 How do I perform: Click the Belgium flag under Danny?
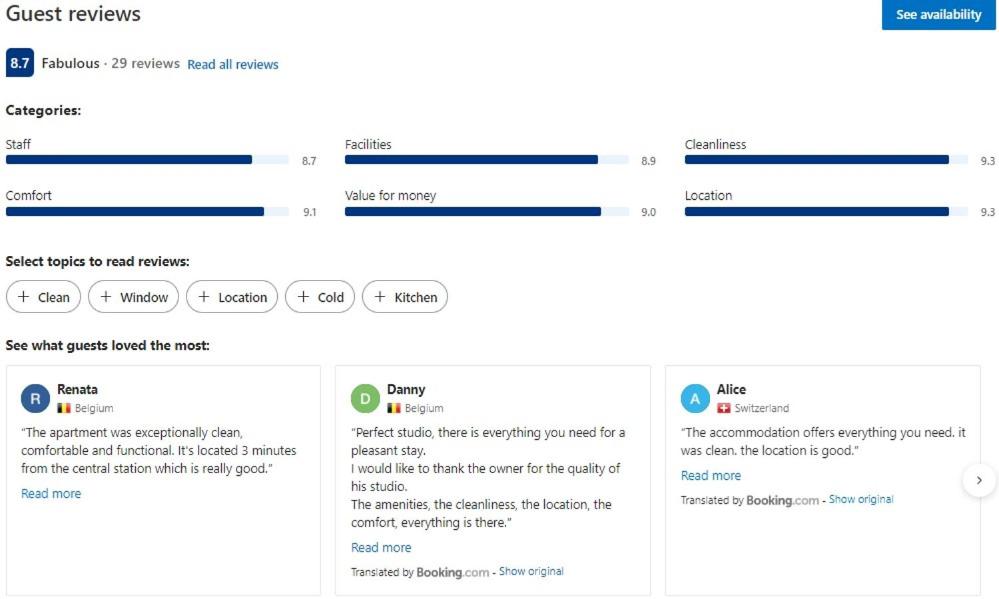[394, 408]
